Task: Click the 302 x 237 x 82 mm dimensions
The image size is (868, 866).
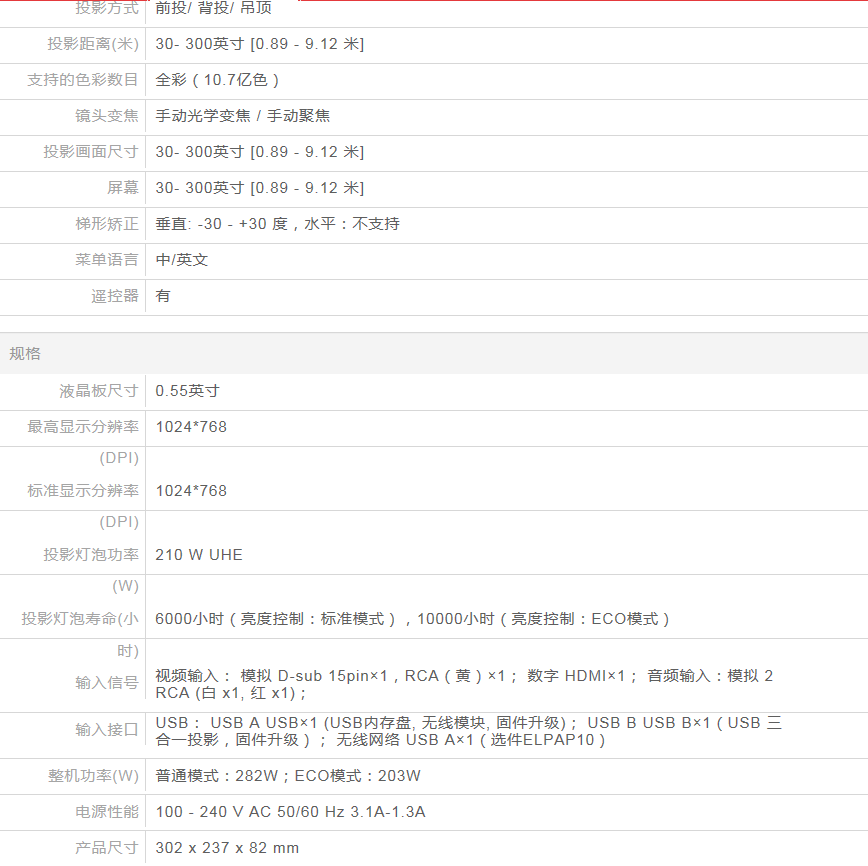Action: tap(227, 848)
